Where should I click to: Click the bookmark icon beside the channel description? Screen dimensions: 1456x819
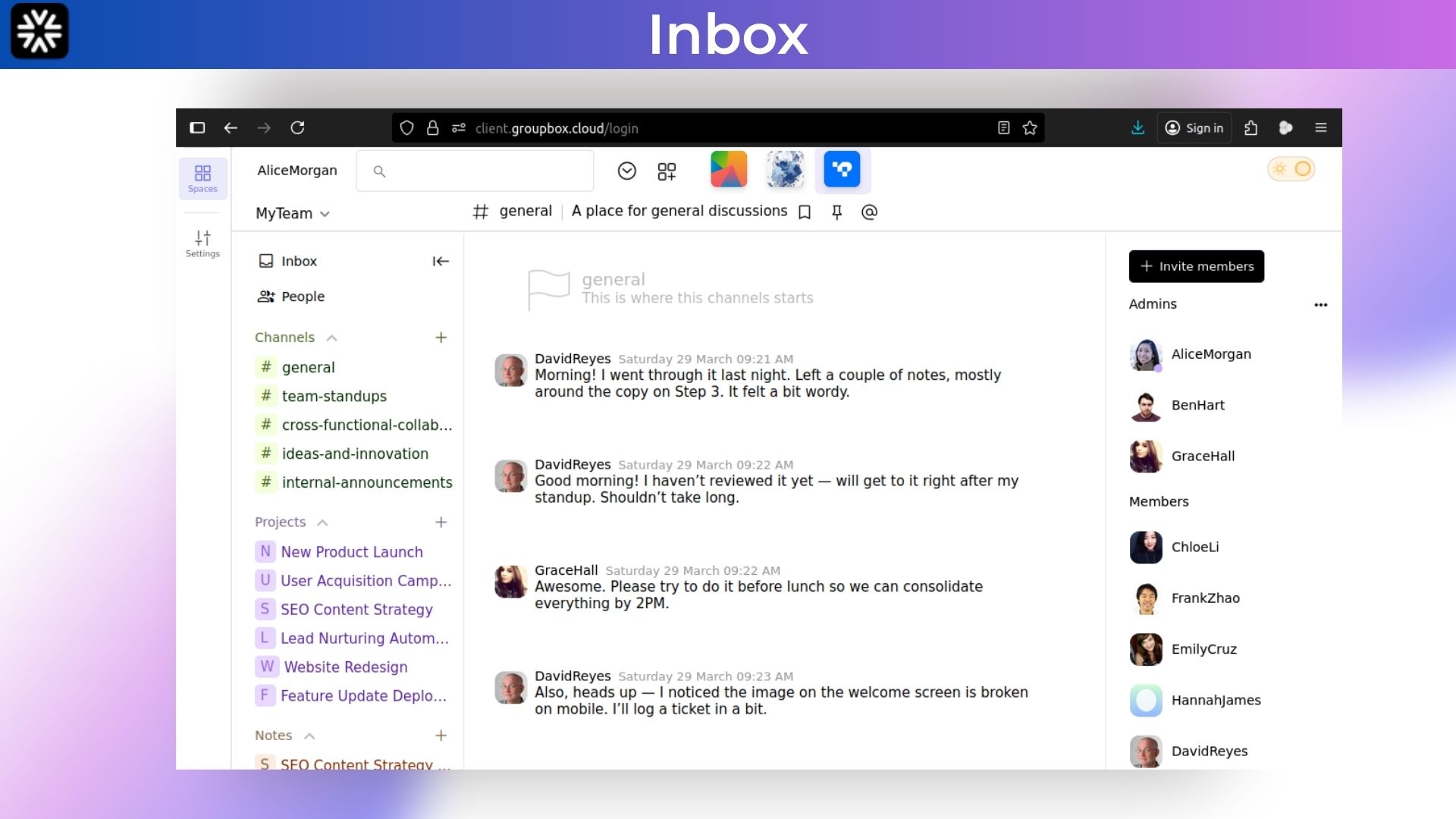[x=805, y=212]
